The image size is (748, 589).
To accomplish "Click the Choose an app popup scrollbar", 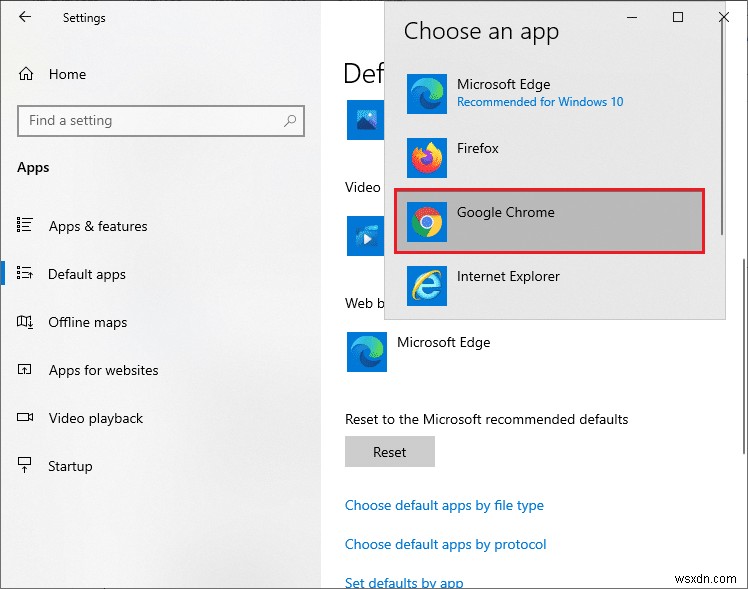I will point(722,129).
